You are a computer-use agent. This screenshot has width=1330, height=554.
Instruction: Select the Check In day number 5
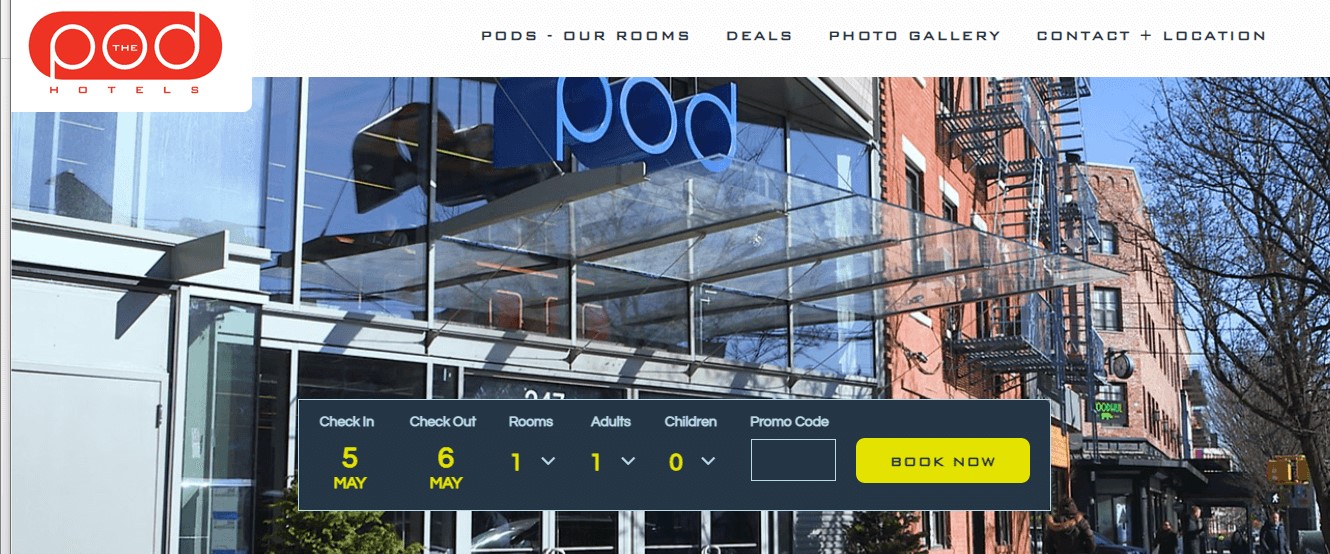(349, 458)
